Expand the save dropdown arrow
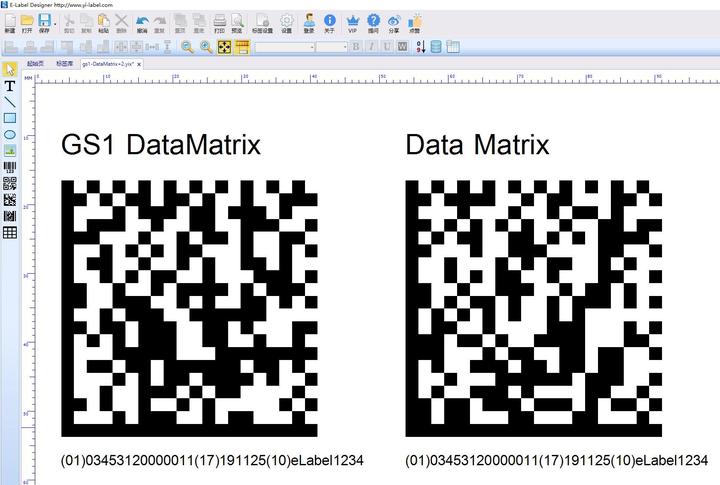 [x=55, y=24]
